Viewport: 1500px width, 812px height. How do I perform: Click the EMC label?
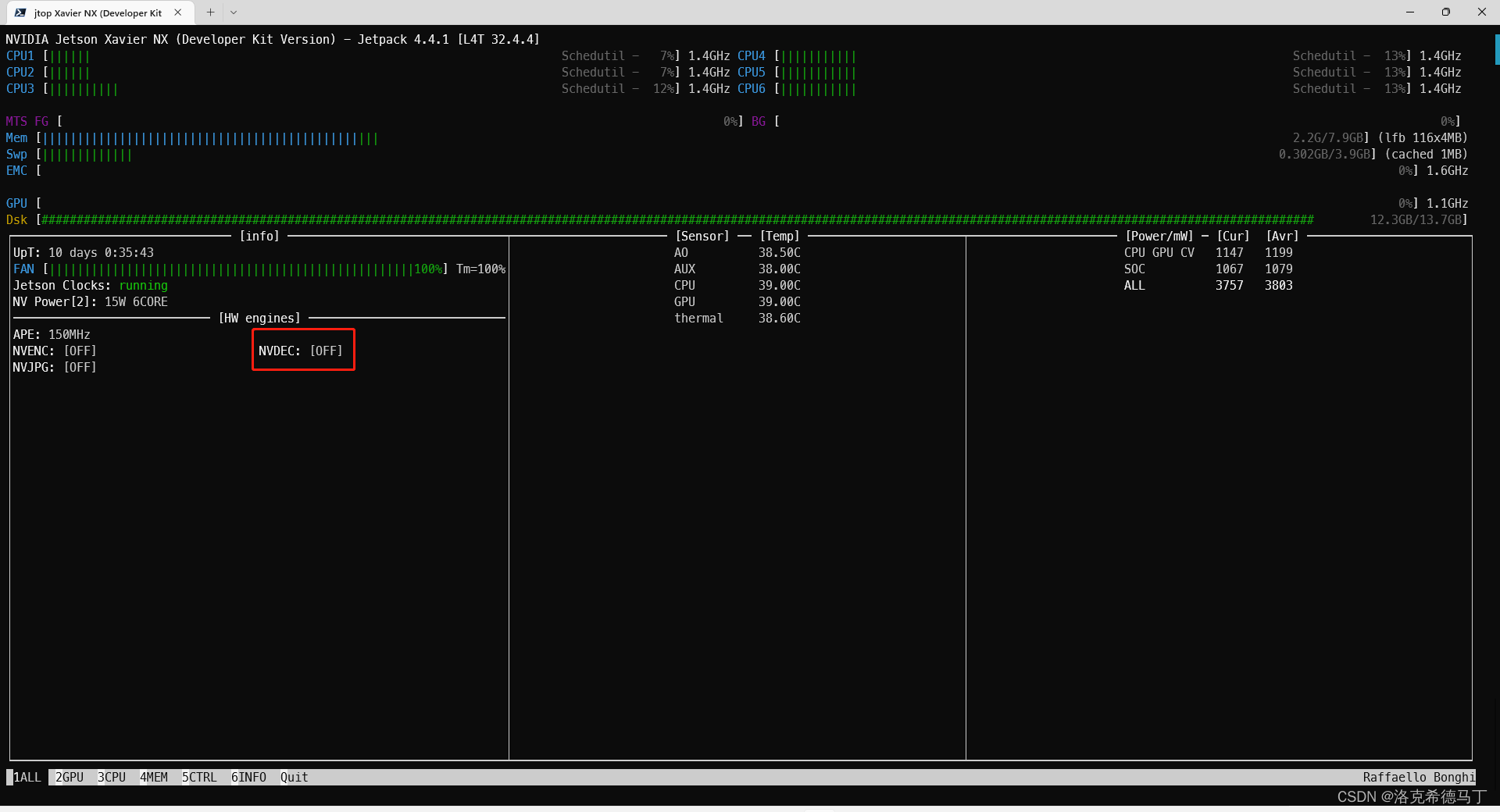(17, 171)
